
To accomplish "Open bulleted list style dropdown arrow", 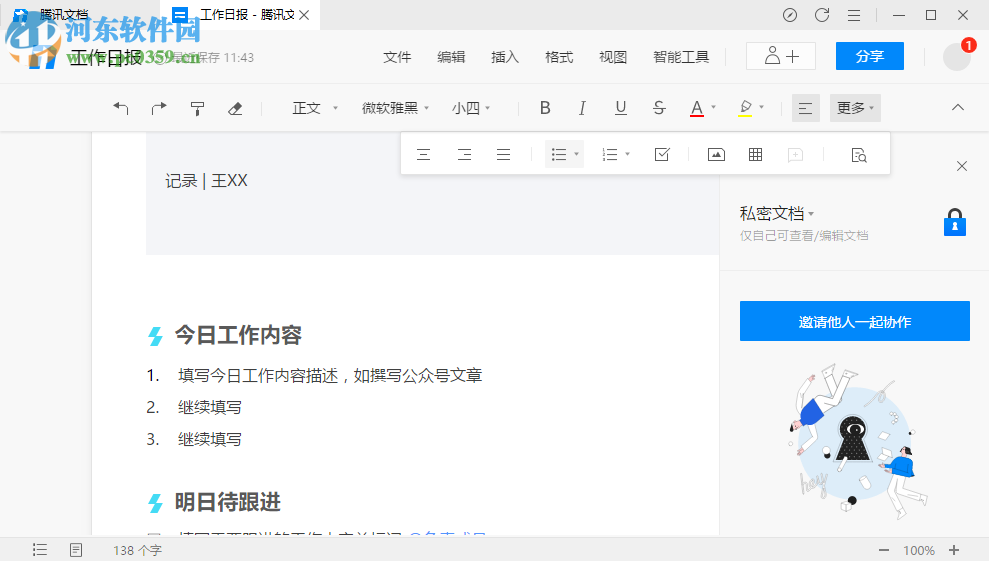I will (x=576, y=154).
